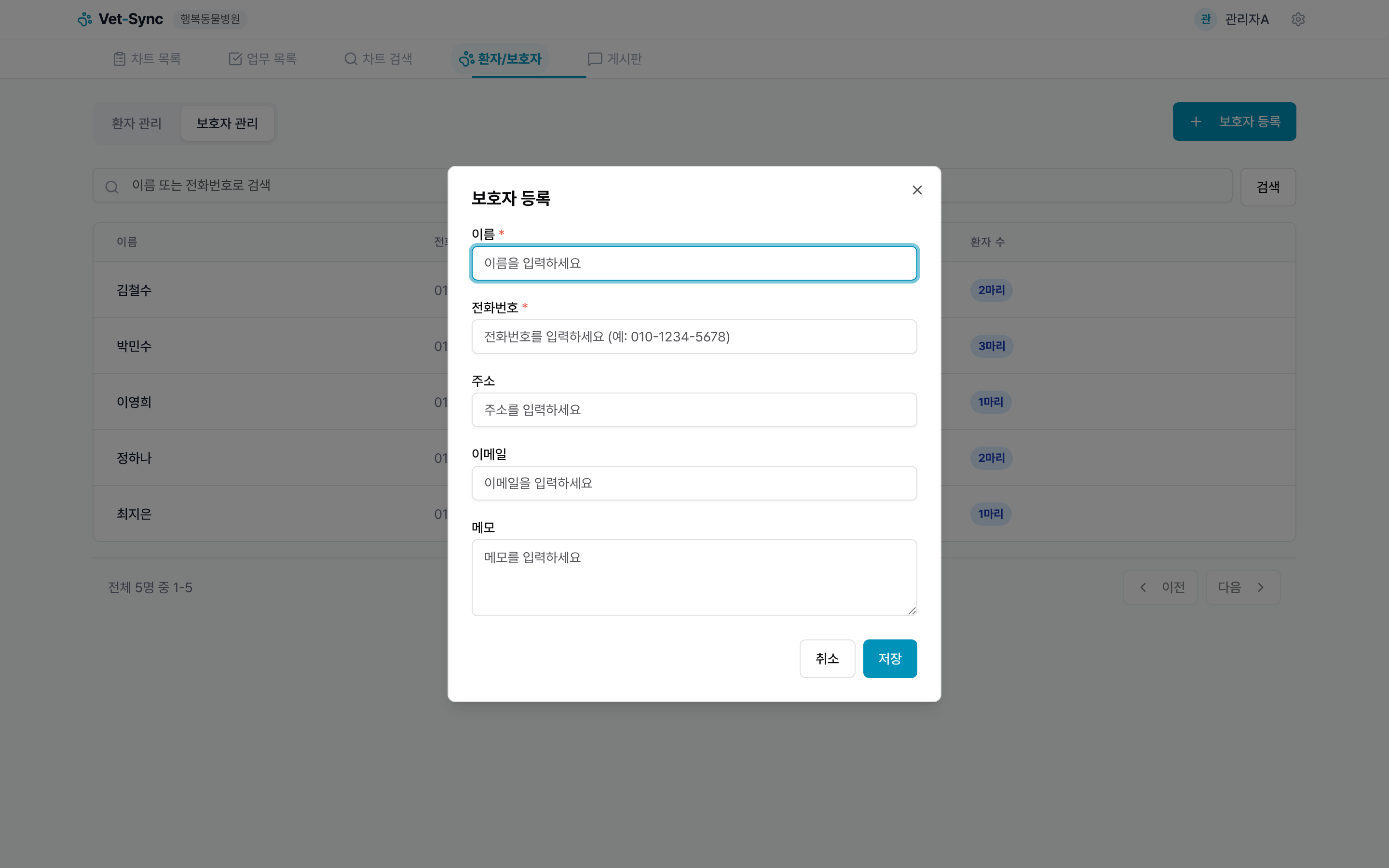Screen dimensions: 1389x868
Task: Click the bulletin board speech bubble icon
Action: point(595,58)
